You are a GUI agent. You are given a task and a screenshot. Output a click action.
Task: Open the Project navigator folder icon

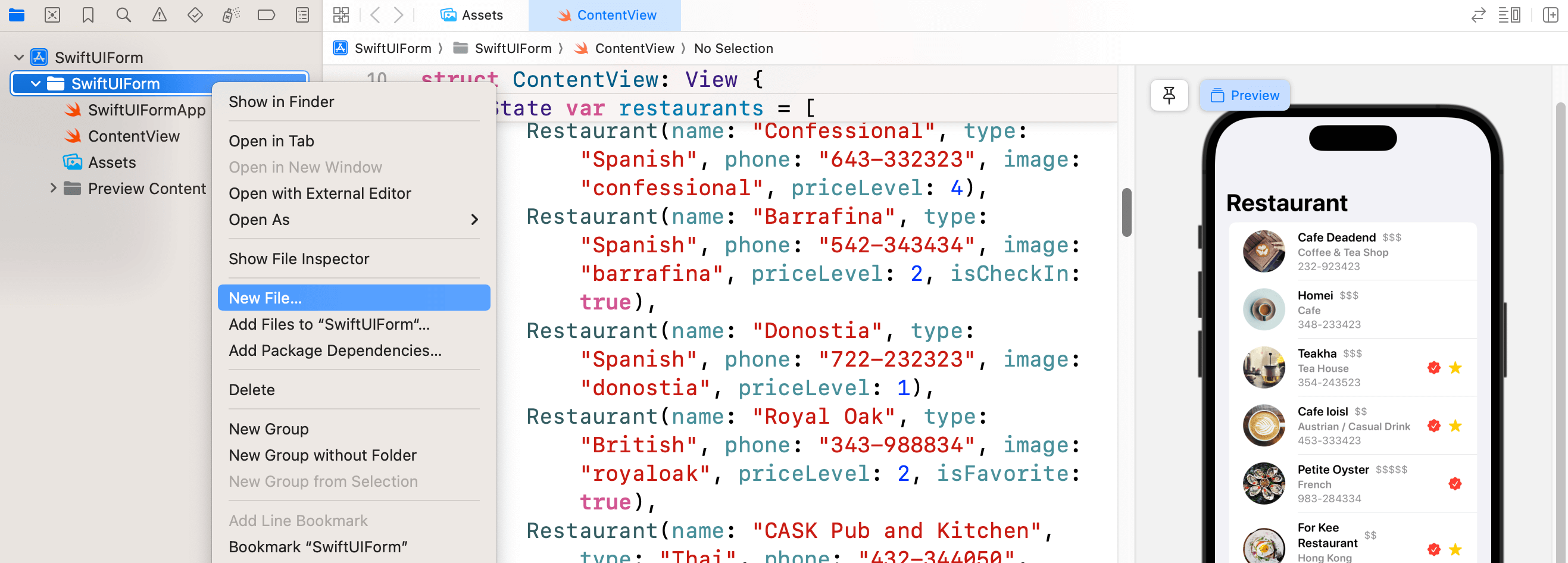coord(17,15)
